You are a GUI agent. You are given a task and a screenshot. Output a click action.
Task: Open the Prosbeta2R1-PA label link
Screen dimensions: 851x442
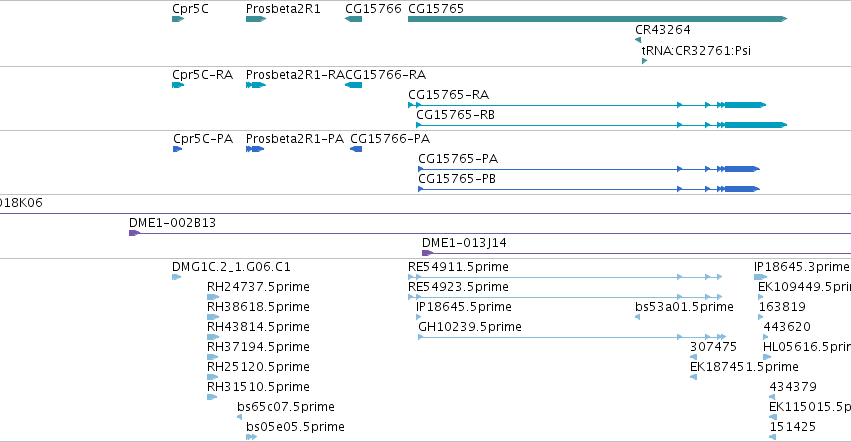tap(295, 139)
